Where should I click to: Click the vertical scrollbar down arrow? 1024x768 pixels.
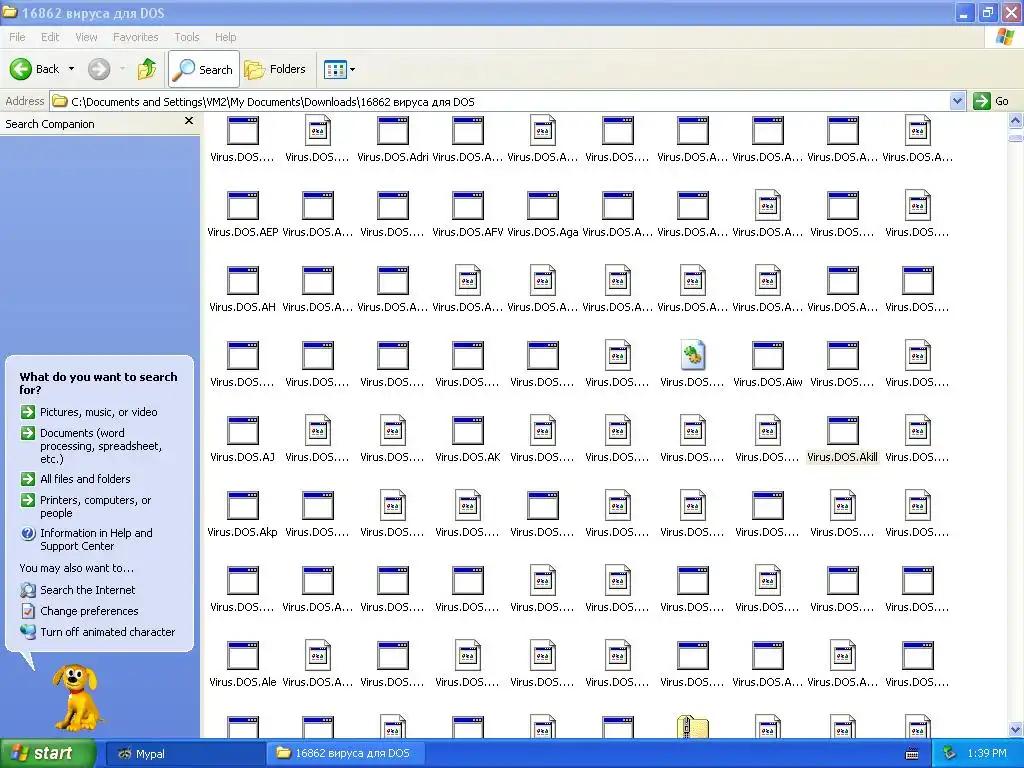[x=1016, y=729]
